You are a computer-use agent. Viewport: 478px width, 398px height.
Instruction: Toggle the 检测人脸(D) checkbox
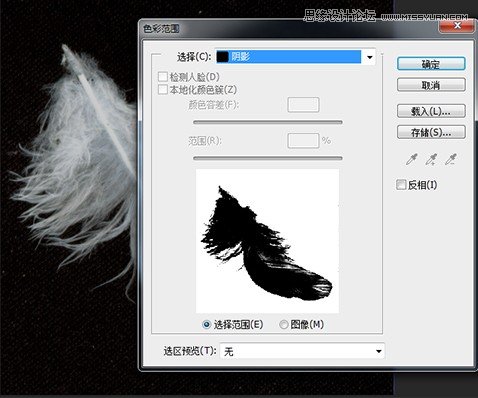point(163,77)
